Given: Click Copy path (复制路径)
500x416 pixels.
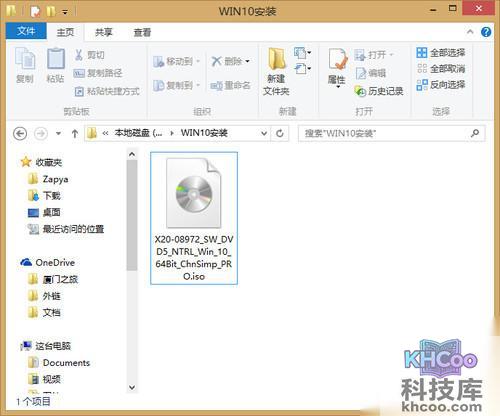Looking at the screenshot, I should click(98, 73).
